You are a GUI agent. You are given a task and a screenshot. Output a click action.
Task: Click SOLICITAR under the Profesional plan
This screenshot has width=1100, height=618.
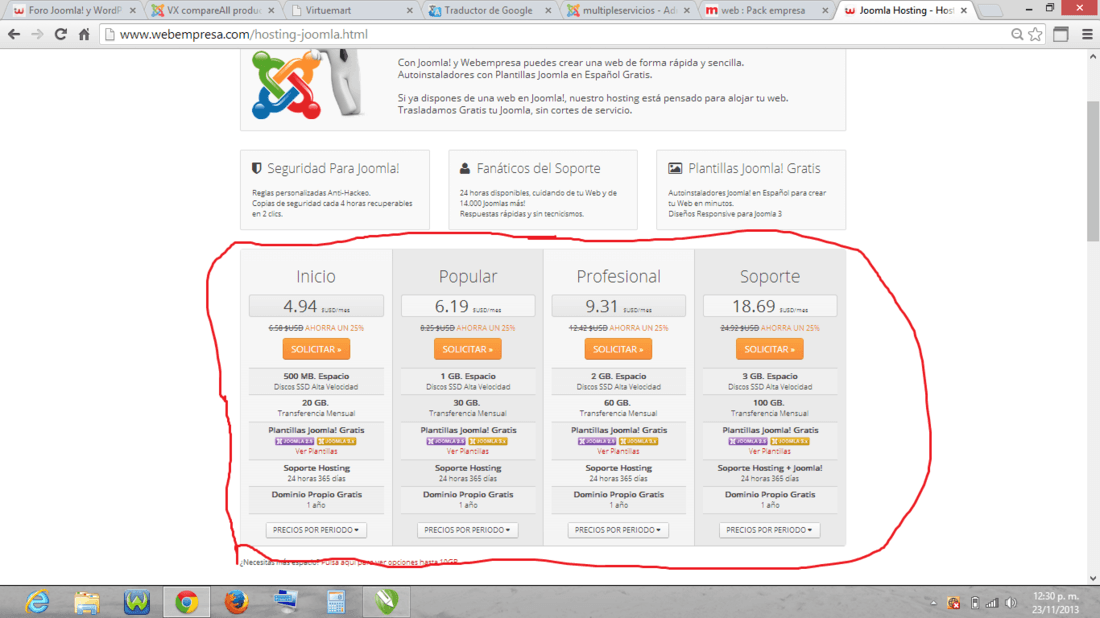pyautogui.click(x=618, y=349)
